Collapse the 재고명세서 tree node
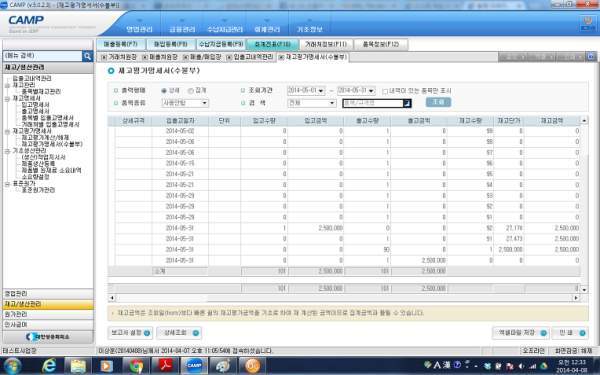Image resolution: width=600 pixels, height=375 pixels. (x=7, y=98)
